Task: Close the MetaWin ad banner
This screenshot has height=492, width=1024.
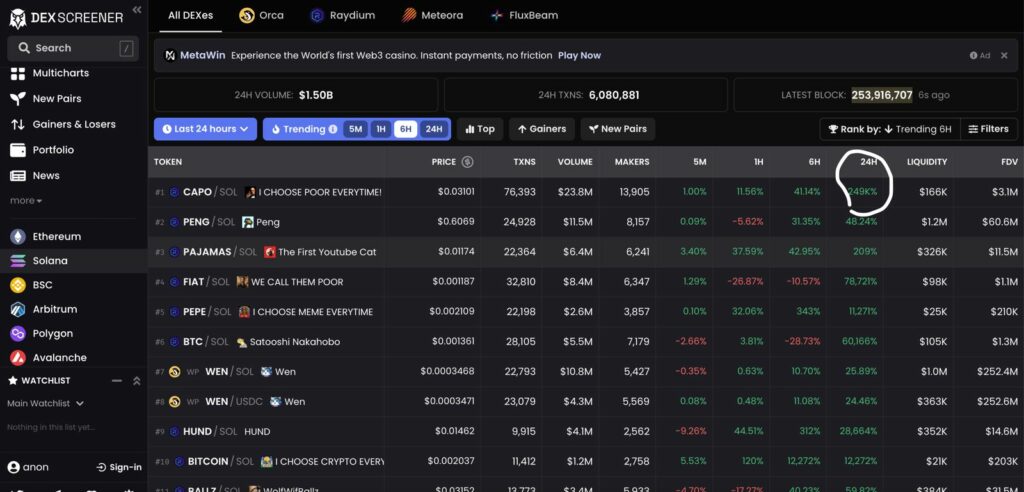Action: 1004,56
